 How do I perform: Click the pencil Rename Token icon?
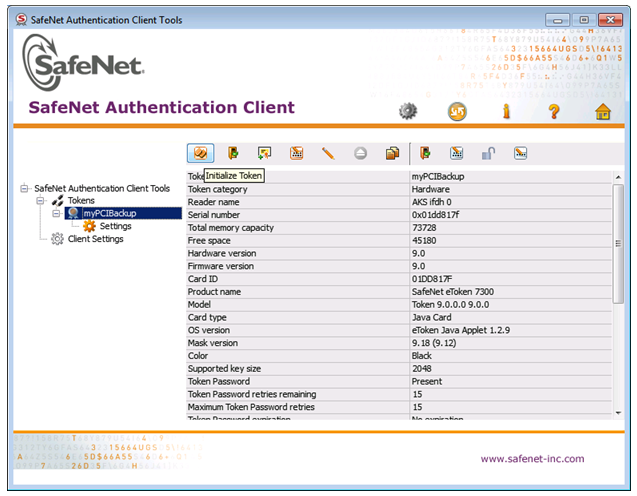[328, 153]
